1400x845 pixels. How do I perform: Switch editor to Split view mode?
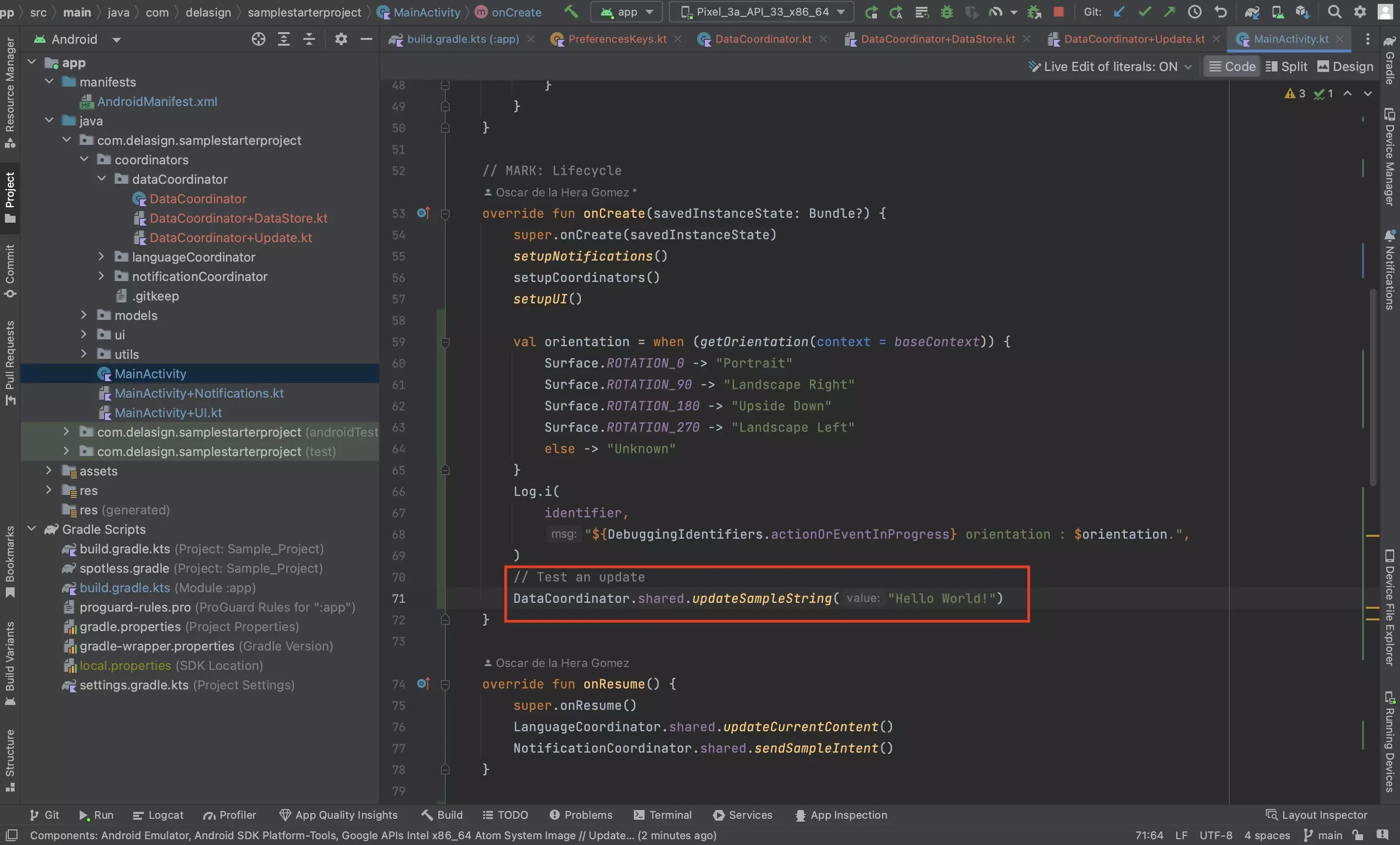point(1286,67)
